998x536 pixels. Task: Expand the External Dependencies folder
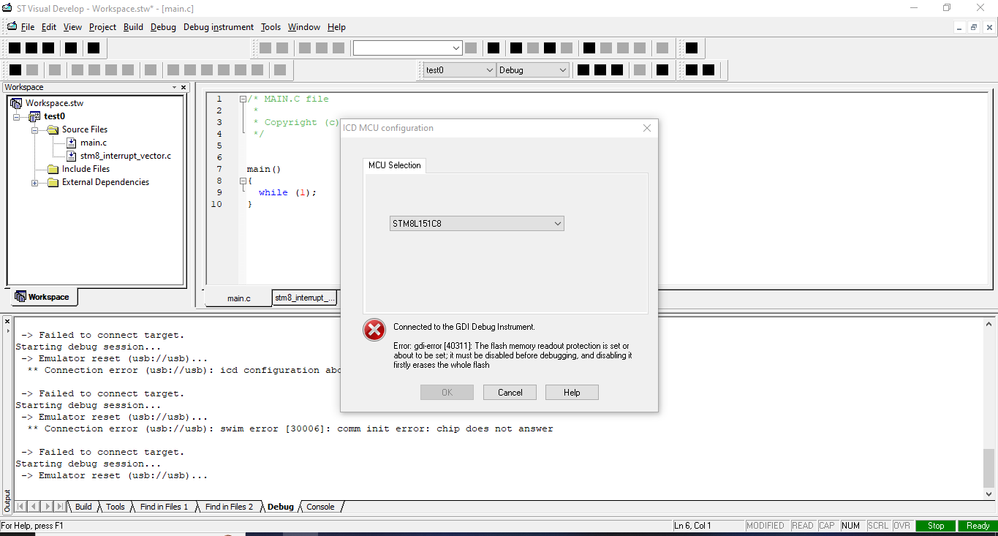(35, 183)
